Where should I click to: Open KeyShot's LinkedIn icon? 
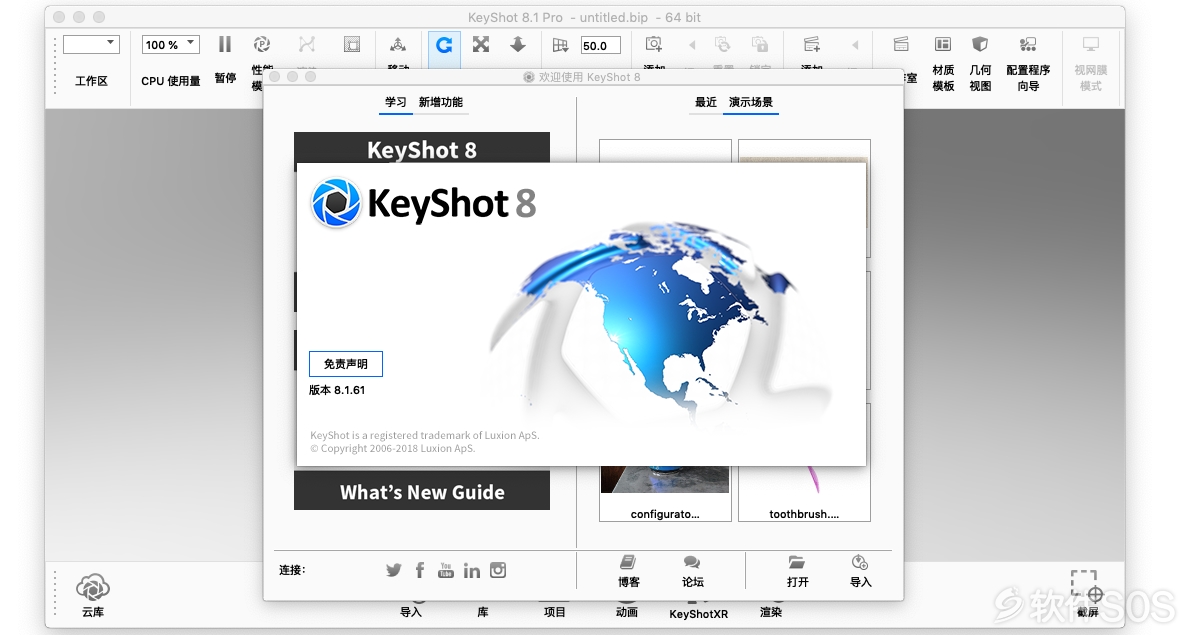click(x=471, y=570)
